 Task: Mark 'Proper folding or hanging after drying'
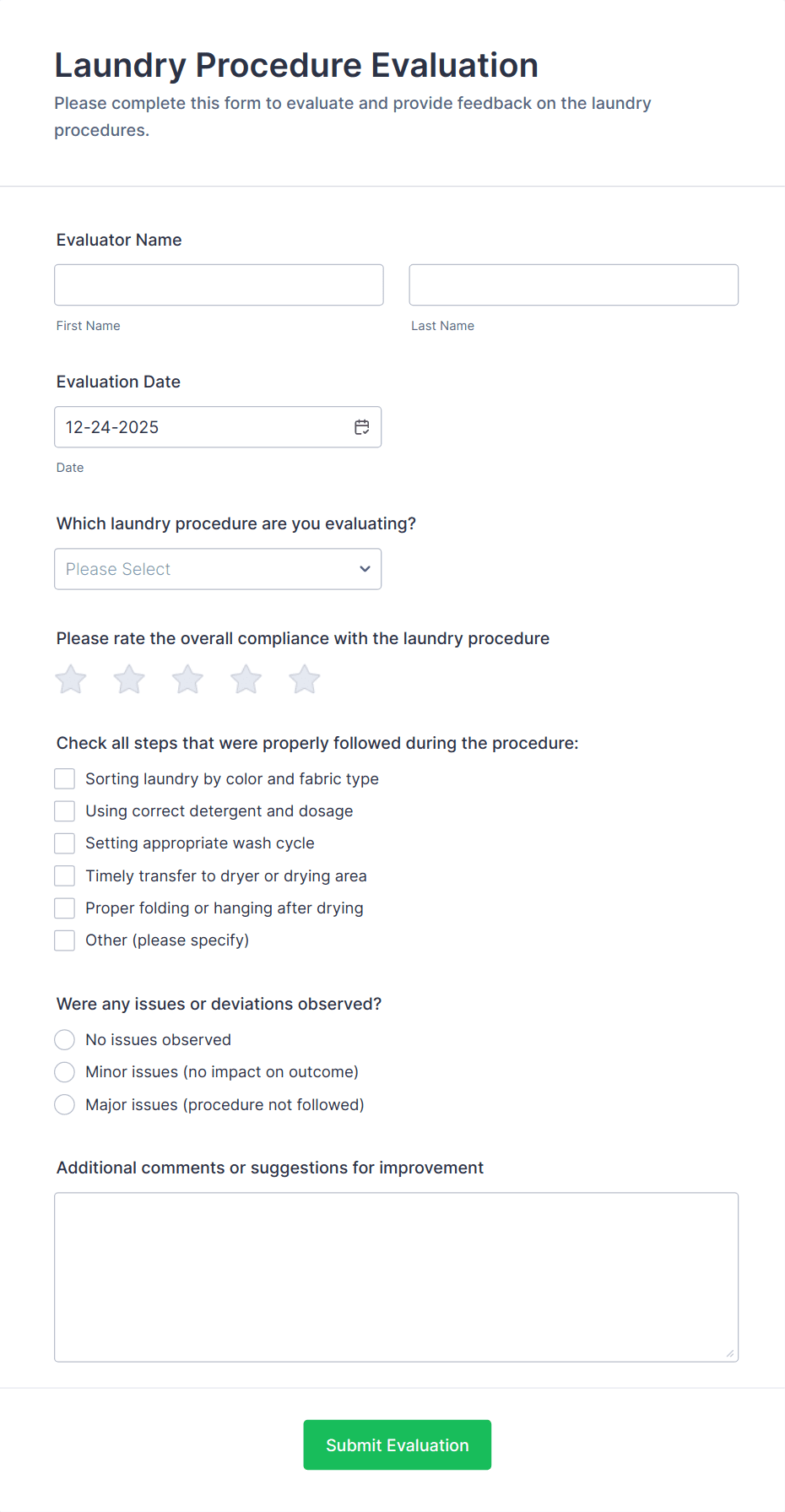(65, 908)
